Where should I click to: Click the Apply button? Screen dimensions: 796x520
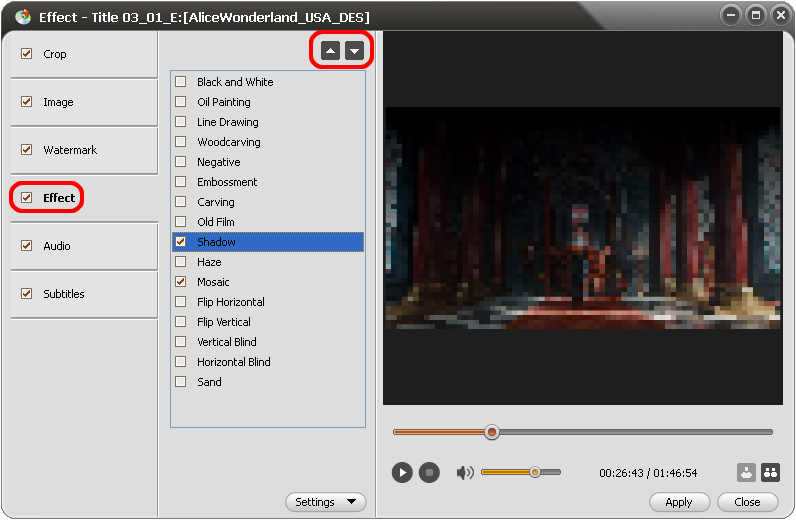(x=679, y=502)
